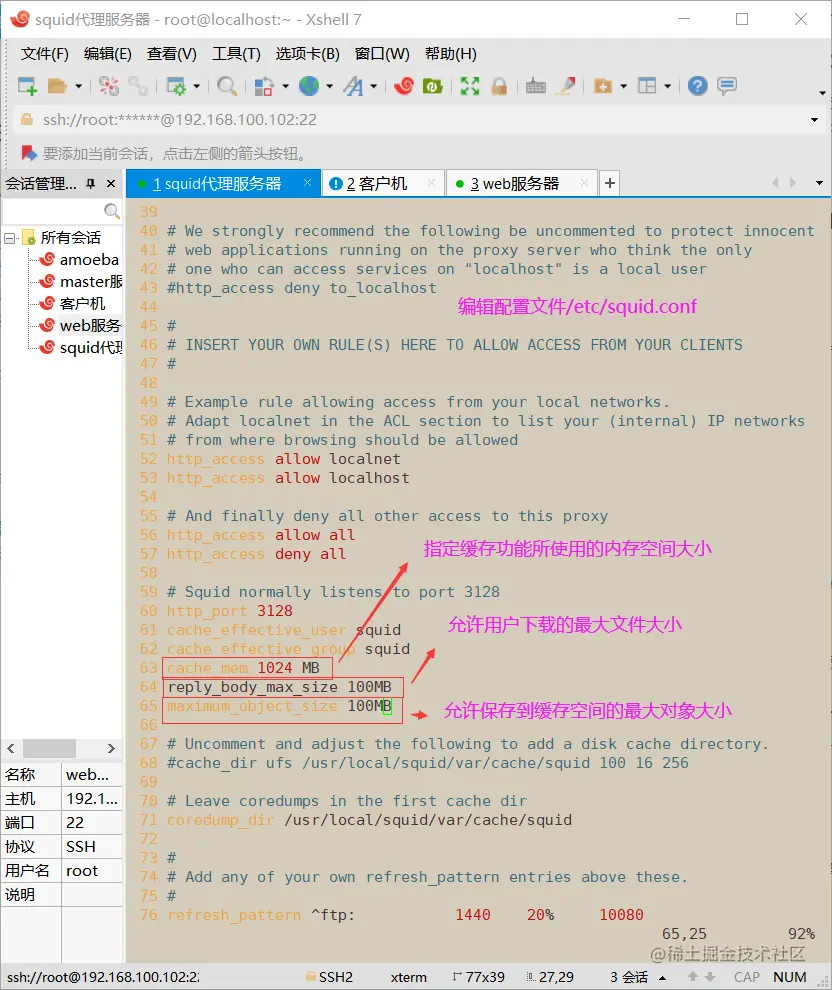This screenshot has height=990, width=832.
Task: Click the Font toolbar icon
Action: [354, 86]
